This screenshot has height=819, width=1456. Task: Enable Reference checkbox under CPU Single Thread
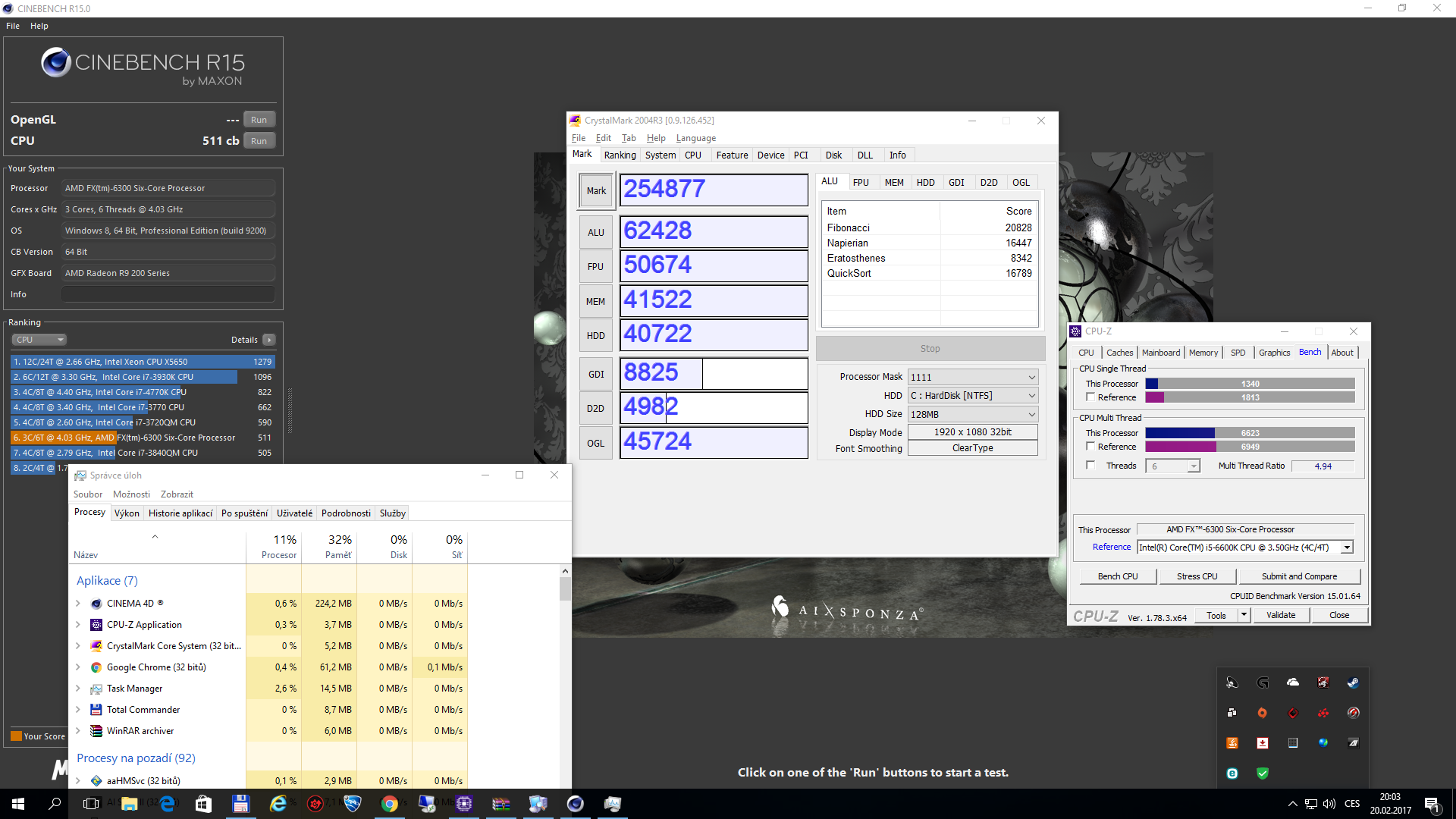[x=1090, y=397]
